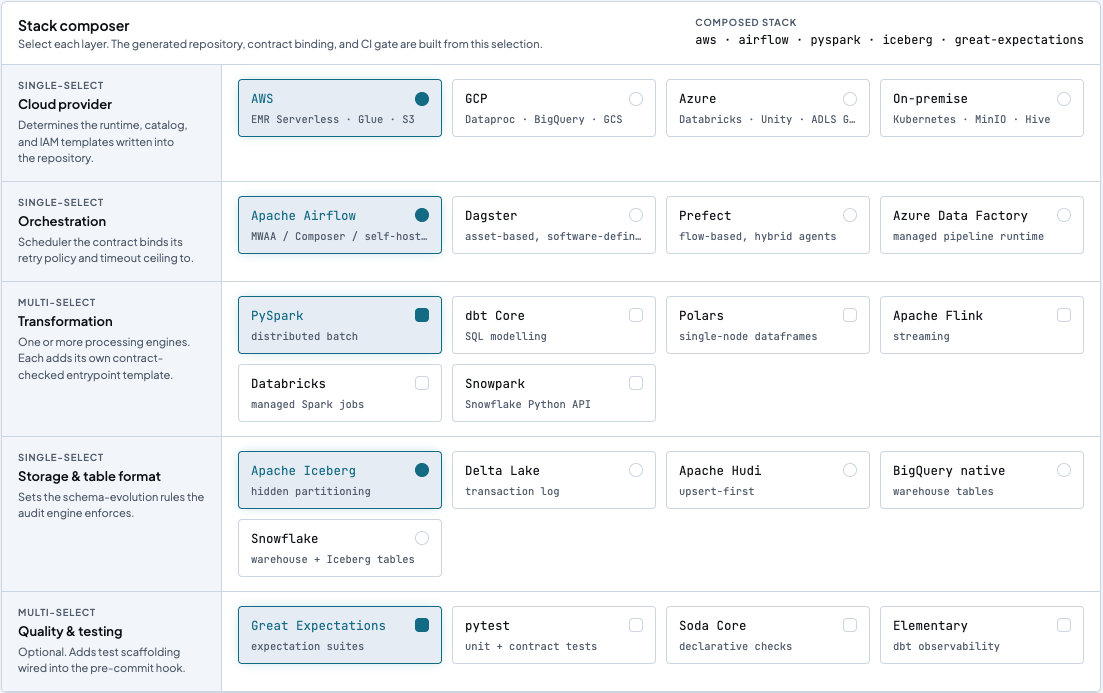Viewport: 1103px width, 693px height.
Task: Click the 'asset-based, software-defin…' text
Action: pos(553,236)
